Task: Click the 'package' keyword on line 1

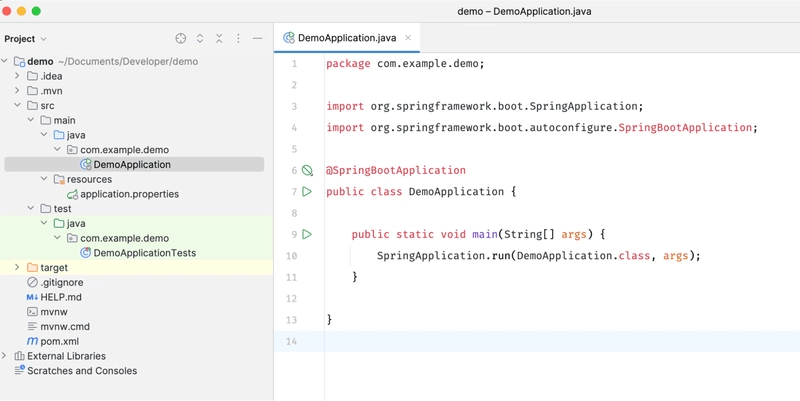Action: [x=348, y=64]
